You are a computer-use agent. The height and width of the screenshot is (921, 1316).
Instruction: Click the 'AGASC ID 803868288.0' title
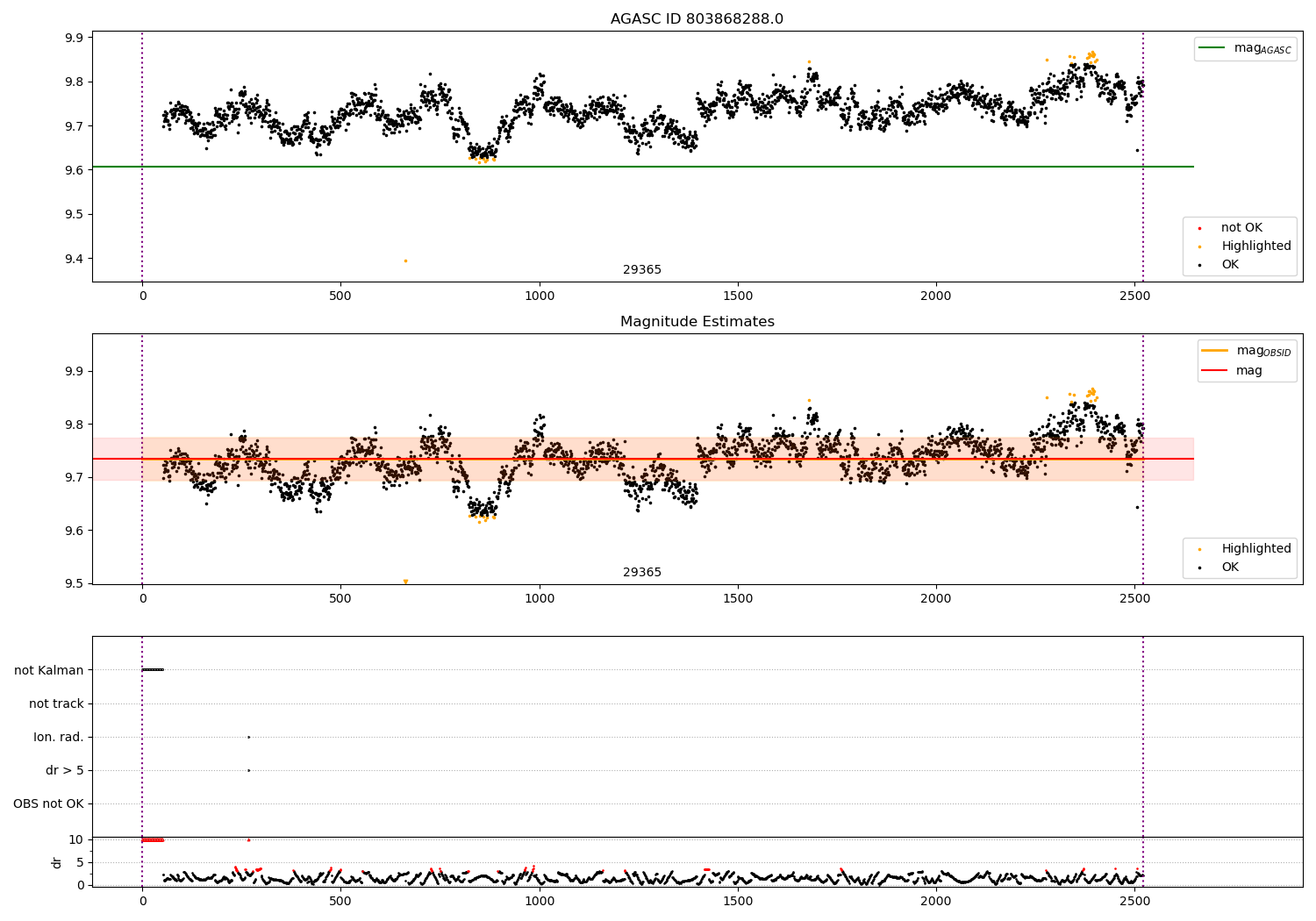[697, 19]
